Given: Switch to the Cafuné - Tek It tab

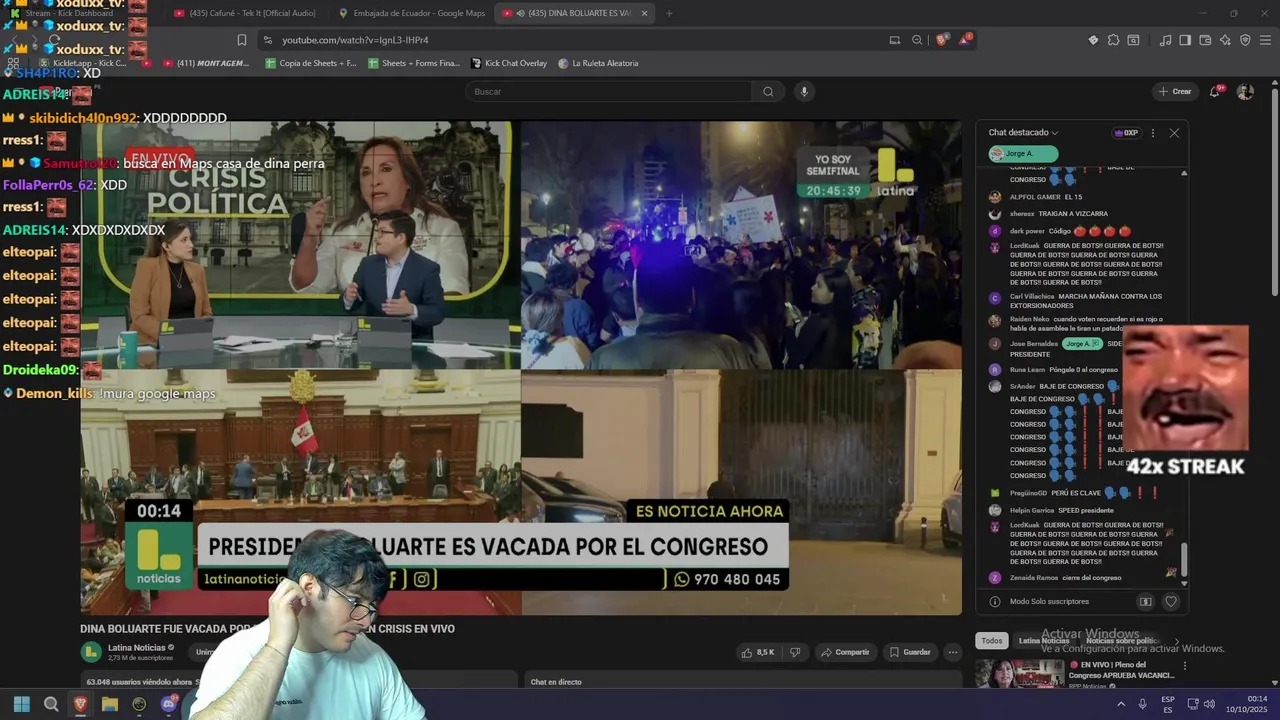Looking at the screenshot, I should pos(246,13).
